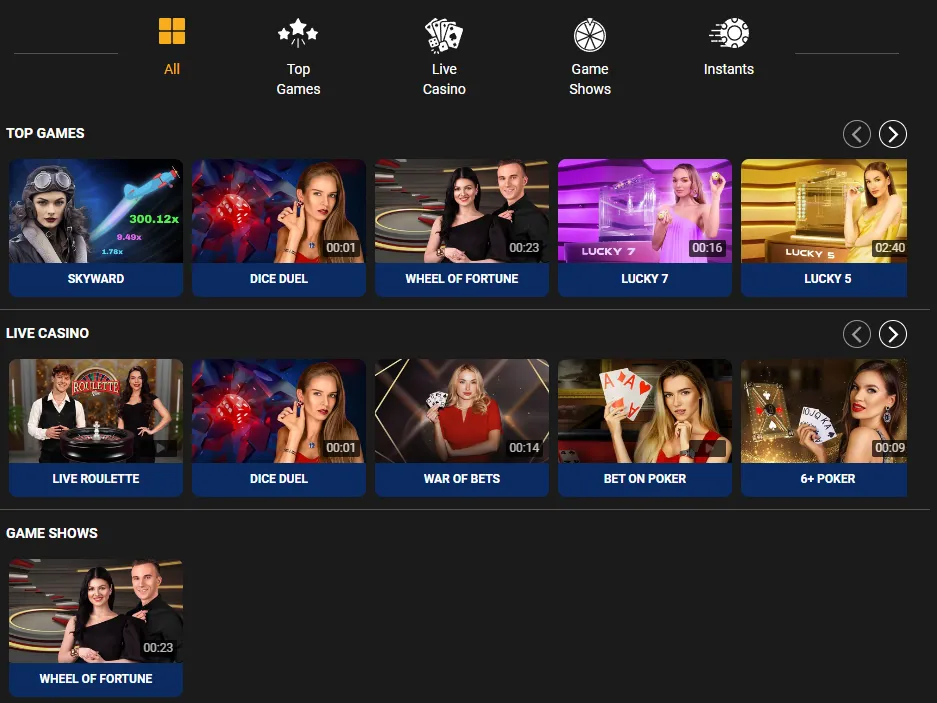Launch Lucky 7 from Top Games
The height and width of the screenshot is (703, 937).
point(644,212)
